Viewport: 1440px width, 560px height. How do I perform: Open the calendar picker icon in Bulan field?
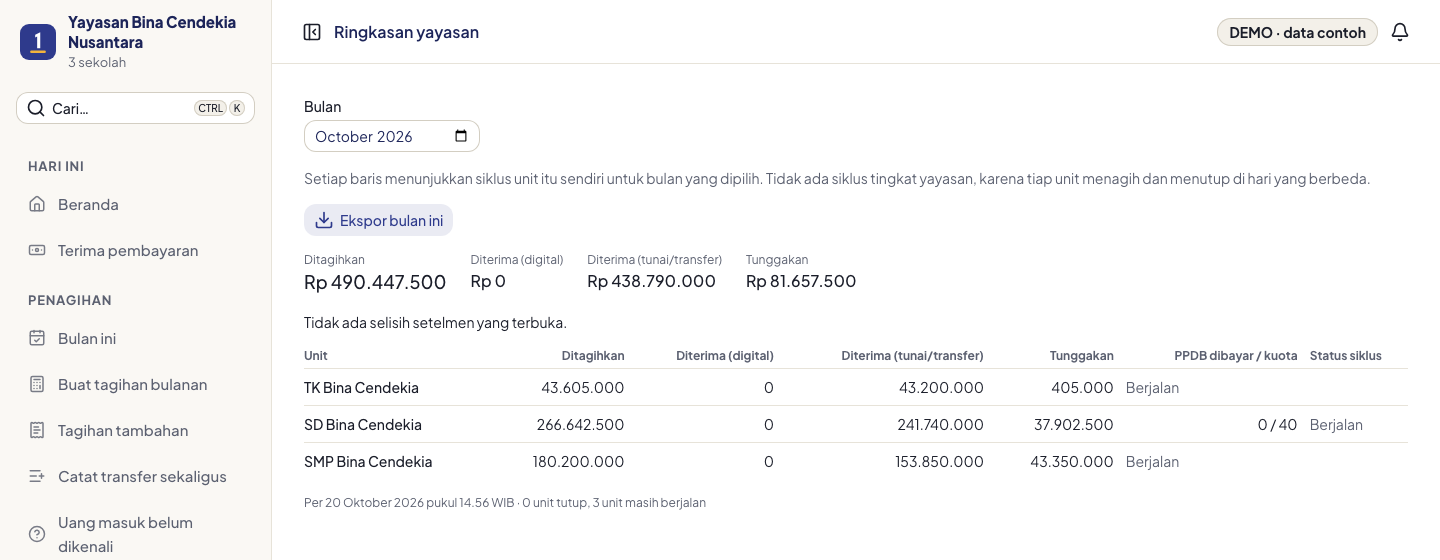coord(461,136)
